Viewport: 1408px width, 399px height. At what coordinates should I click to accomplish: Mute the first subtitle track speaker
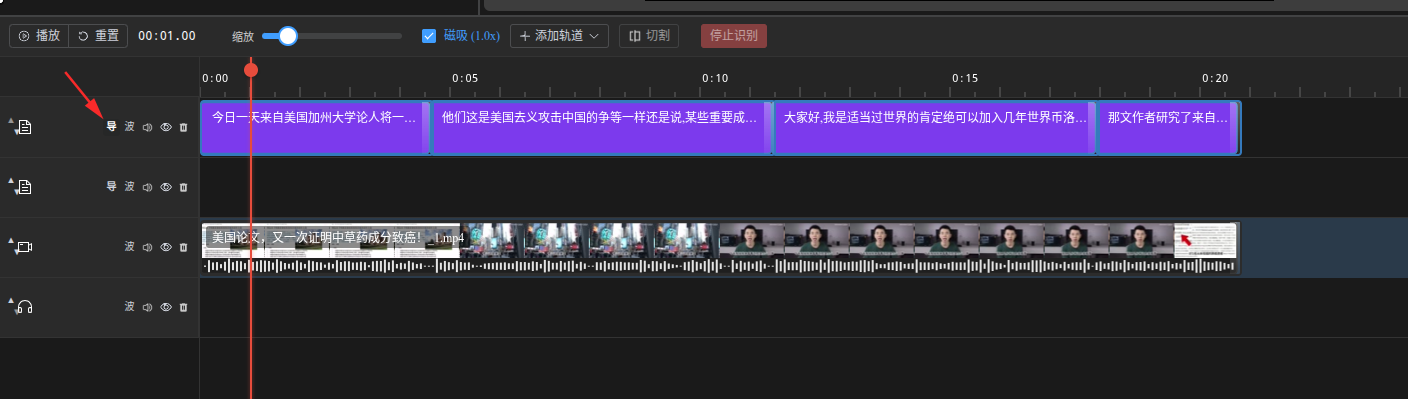pyautogui.click(x=147, y=127)
